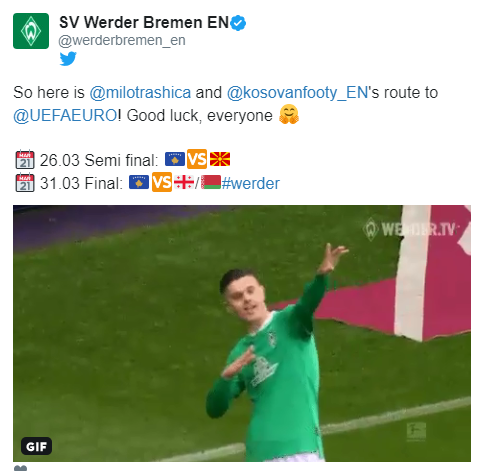Open the Twitter bird icon
Viewport: 481px width, 471px height.
[68, 59]
